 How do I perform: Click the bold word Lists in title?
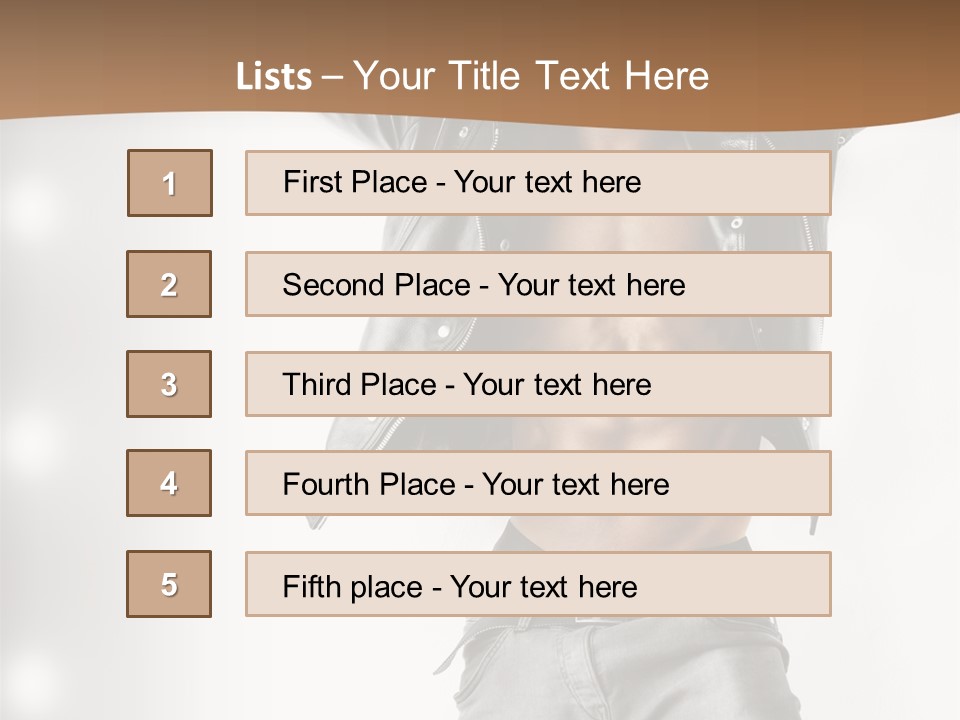(274, 77)
